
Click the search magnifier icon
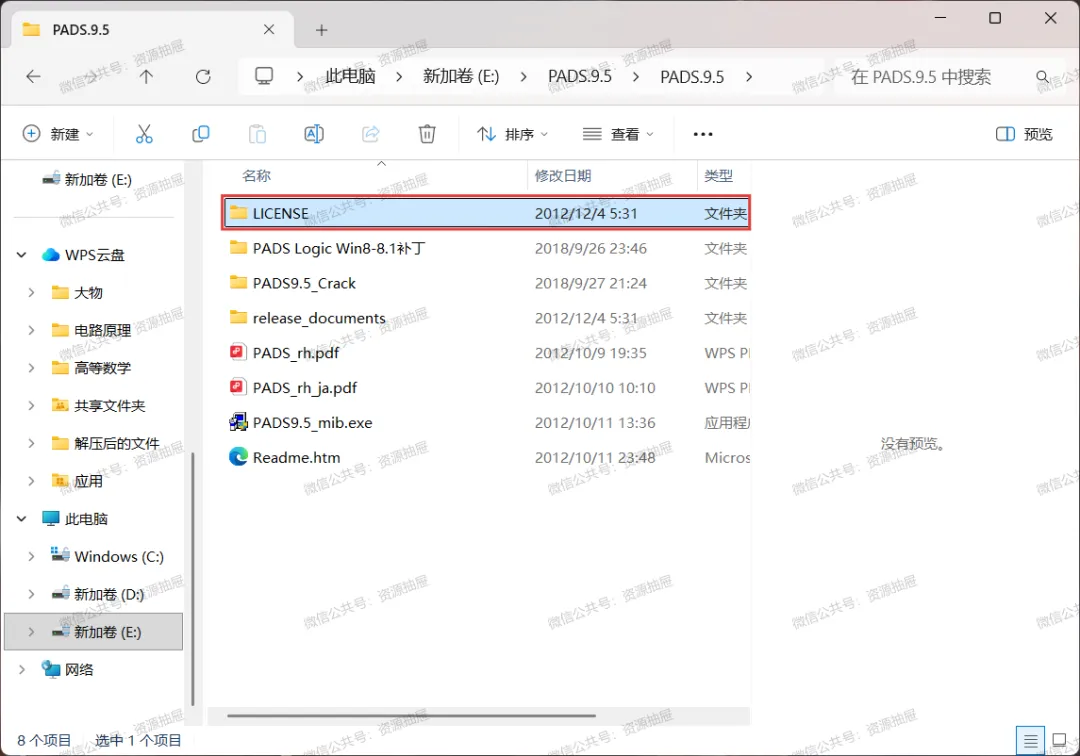1043,76
